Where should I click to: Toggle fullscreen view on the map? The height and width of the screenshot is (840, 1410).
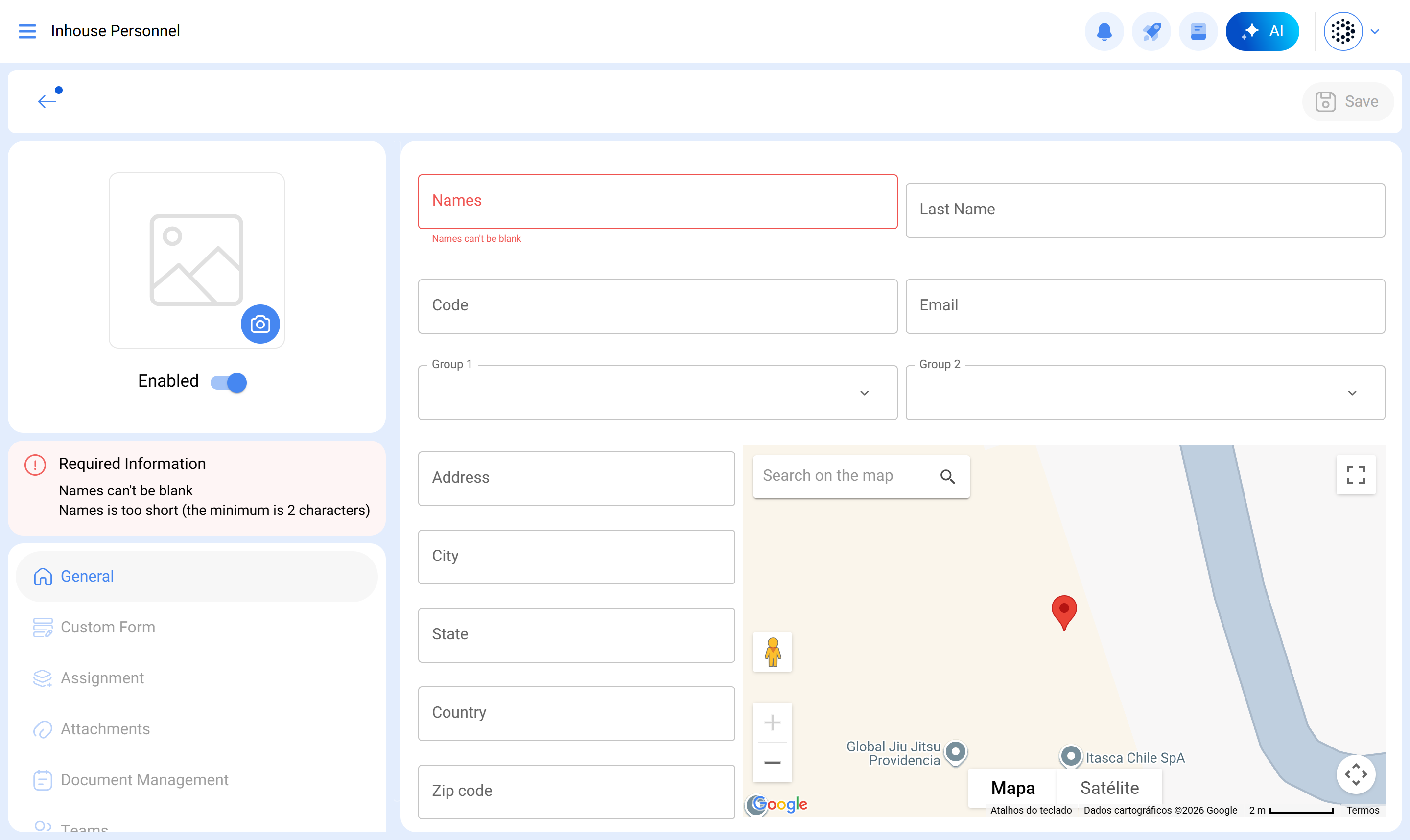point(1355,475)
